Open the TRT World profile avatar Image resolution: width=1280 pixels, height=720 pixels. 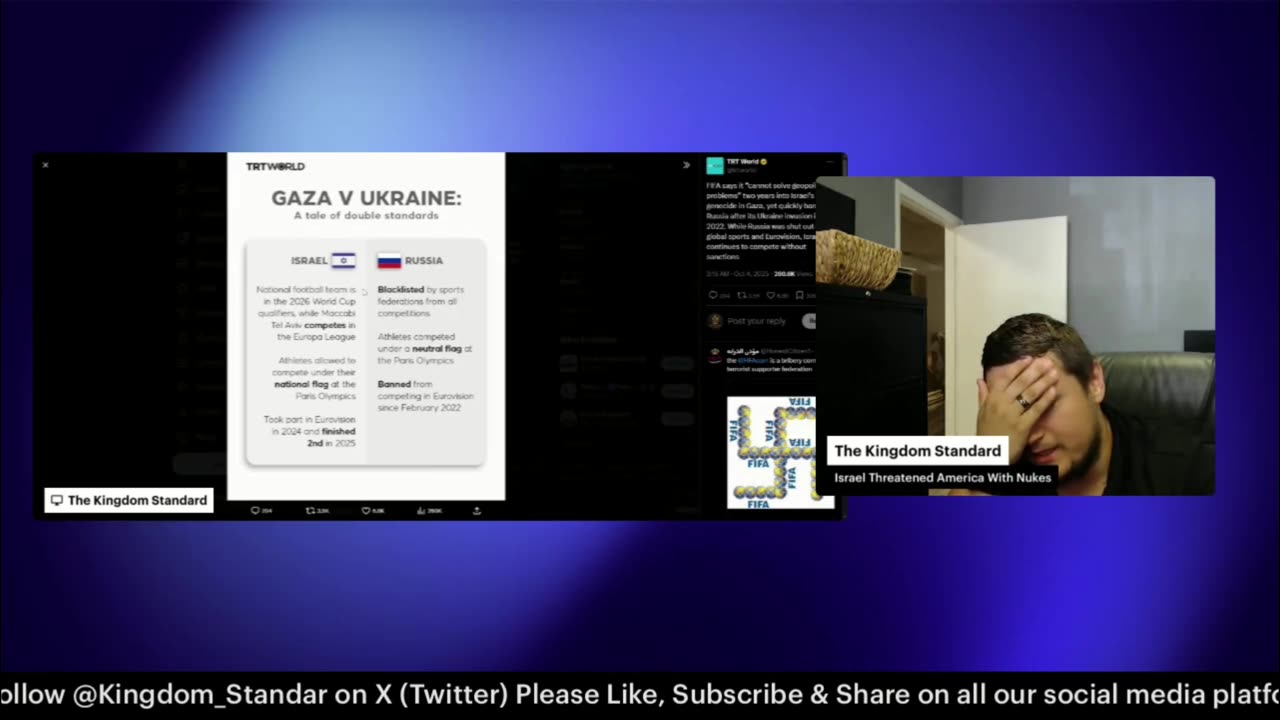[714, 165]
